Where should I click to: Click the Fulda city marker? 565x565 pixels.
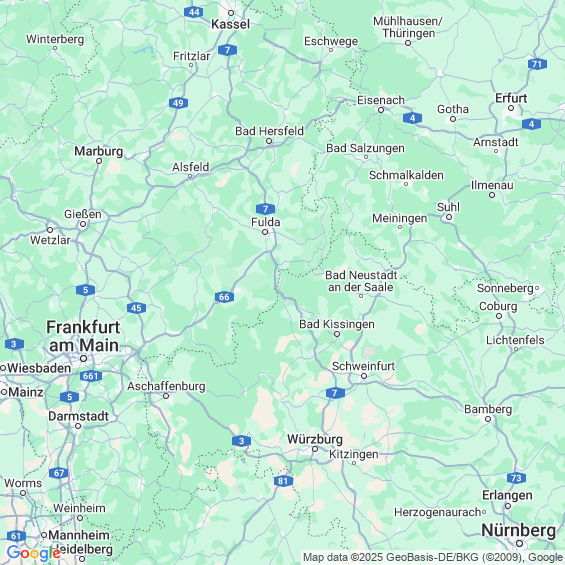(265, 232)
